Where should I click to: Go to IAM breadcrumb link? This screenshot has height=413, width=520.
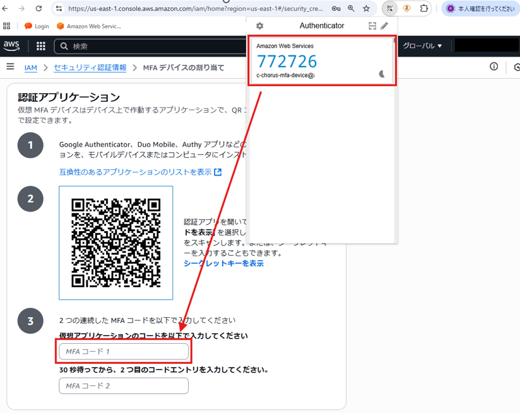coord(31,68)
